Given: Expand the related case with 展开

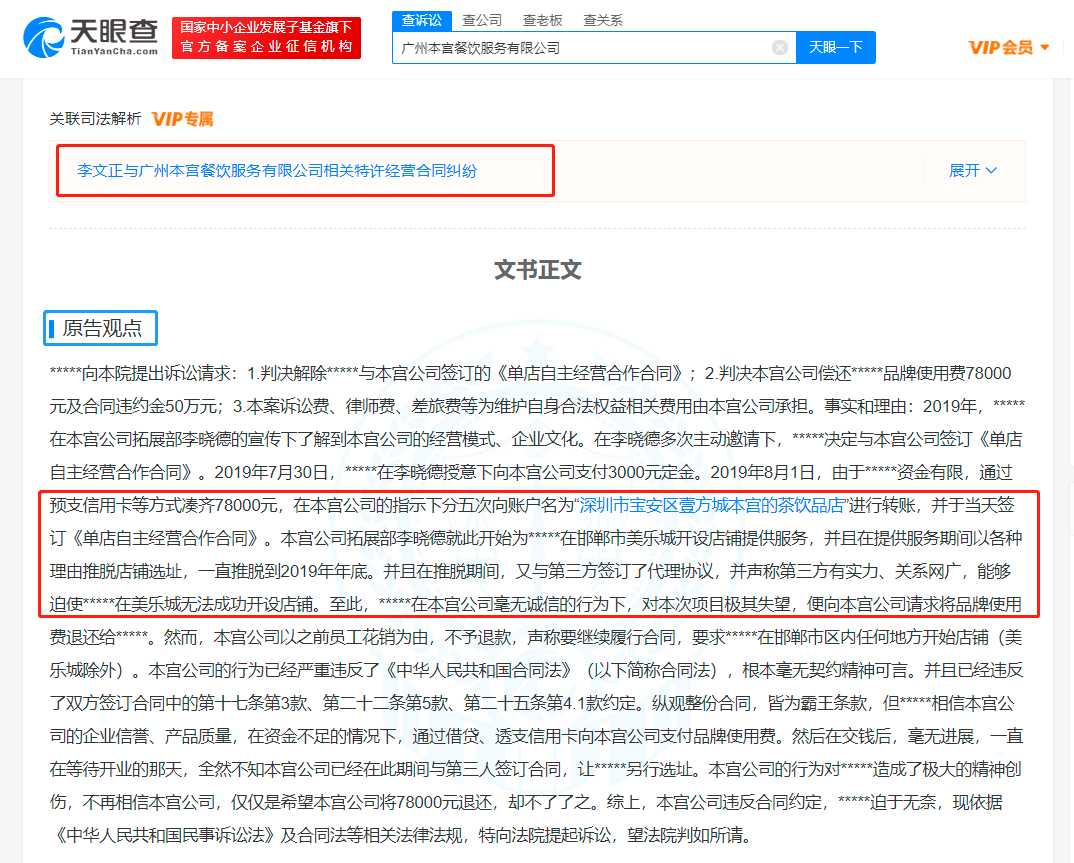Looking at the screenshot, I should click(x=973, y=171).
